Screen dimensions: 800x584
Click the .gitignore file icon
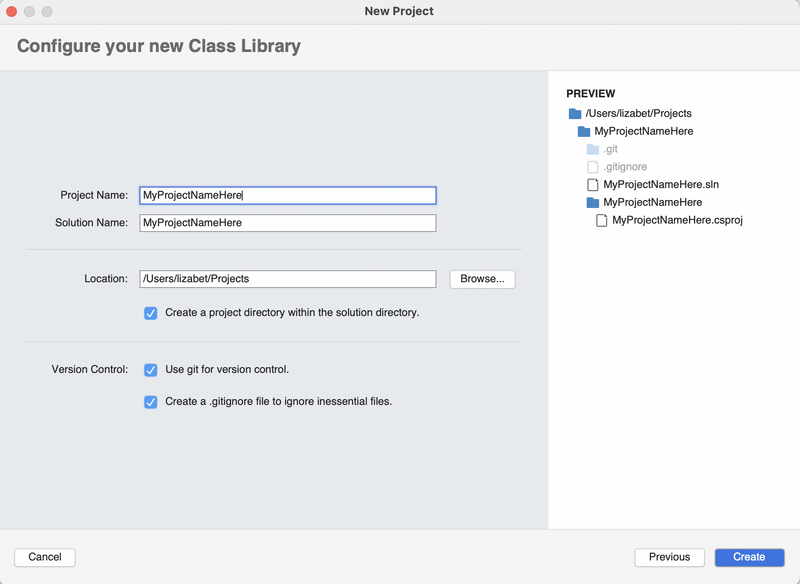592,167
